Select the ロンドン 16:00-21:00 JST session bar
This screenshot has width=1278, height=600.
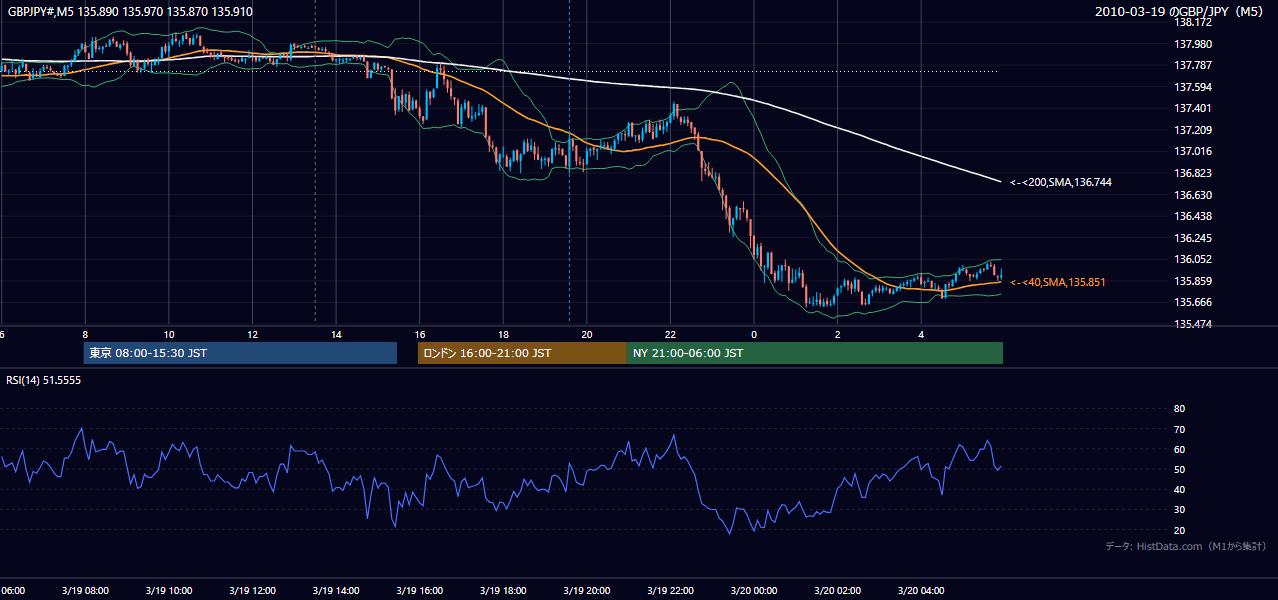(x=522, y=353)
